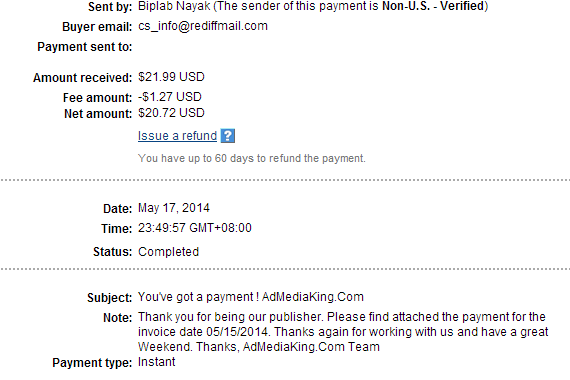Click the $20.72 USD net amount
This screenshot has height=380, width=570.
(x=171, y=113)
